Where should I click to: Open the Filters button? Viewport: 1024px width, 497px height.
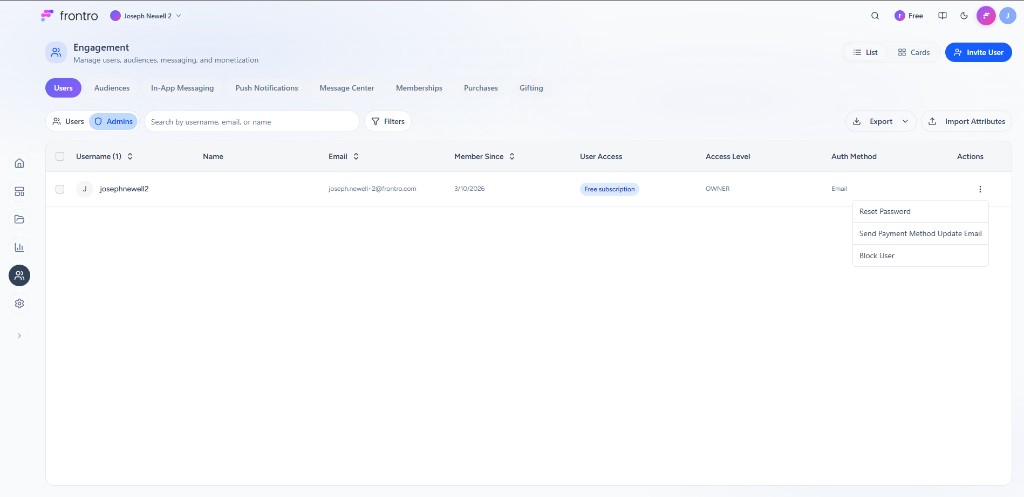(x=388, y=121)
